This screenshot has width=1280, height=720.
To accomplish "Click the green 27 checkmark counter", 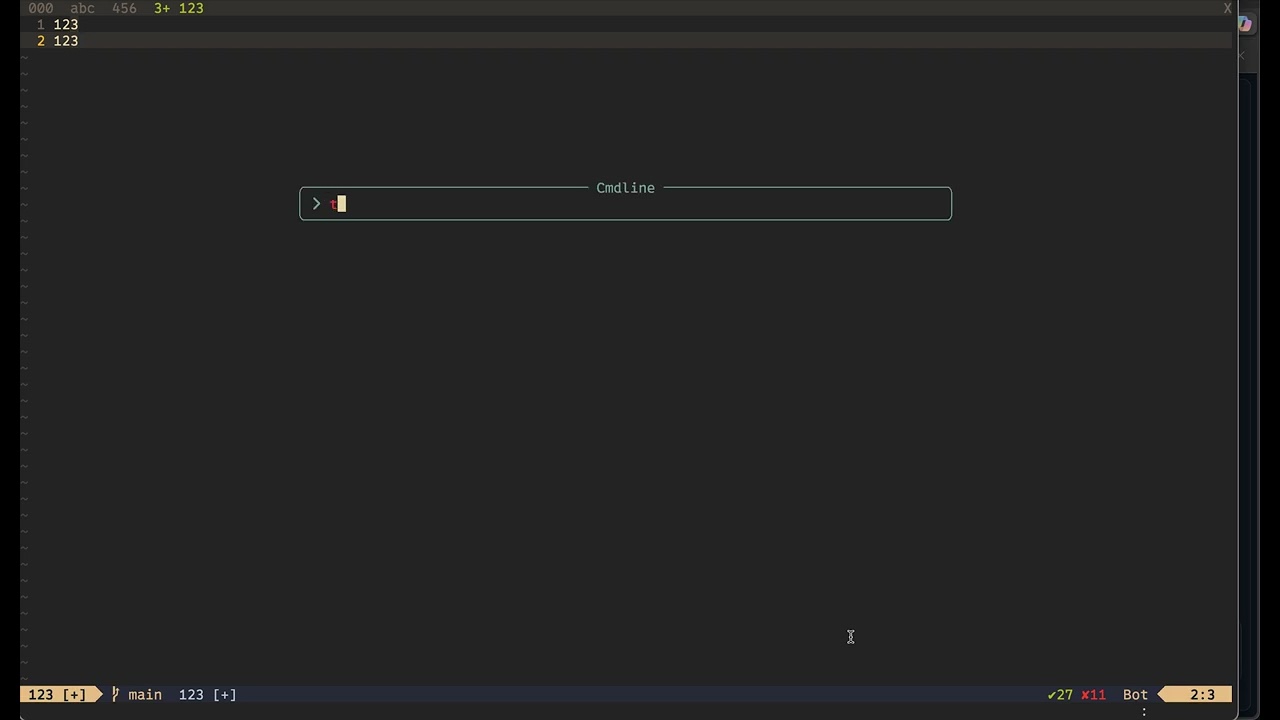I will pos(1060,694).
